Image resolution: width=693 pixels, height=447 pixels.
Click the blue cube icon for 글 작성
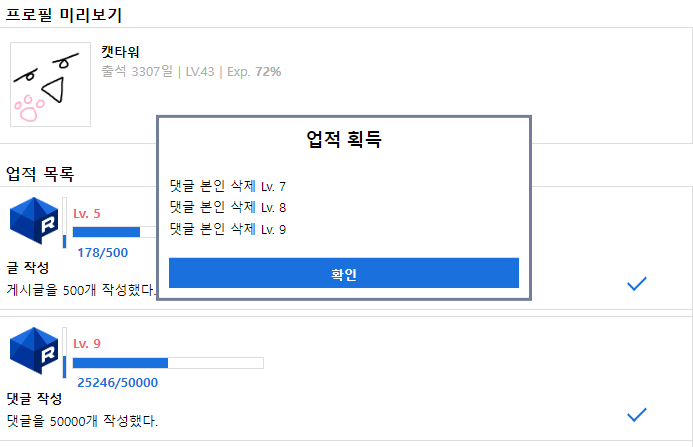pyautogui.click(x=34, y=222)
